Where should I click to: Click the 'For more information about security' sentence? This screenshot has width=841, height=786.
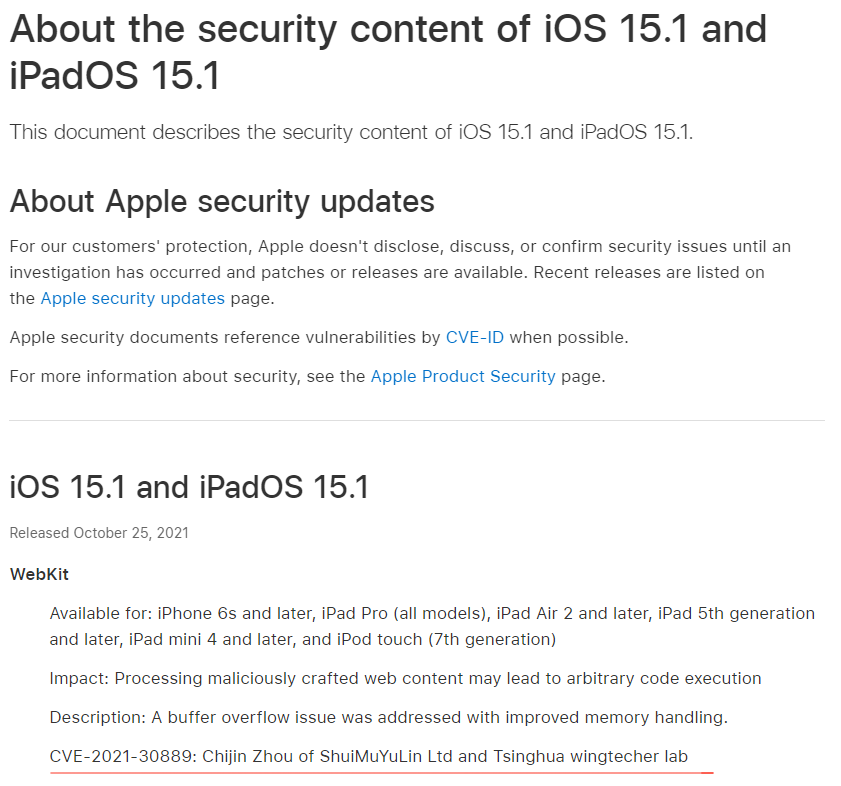pyautogui.click(x=307, y=377)
